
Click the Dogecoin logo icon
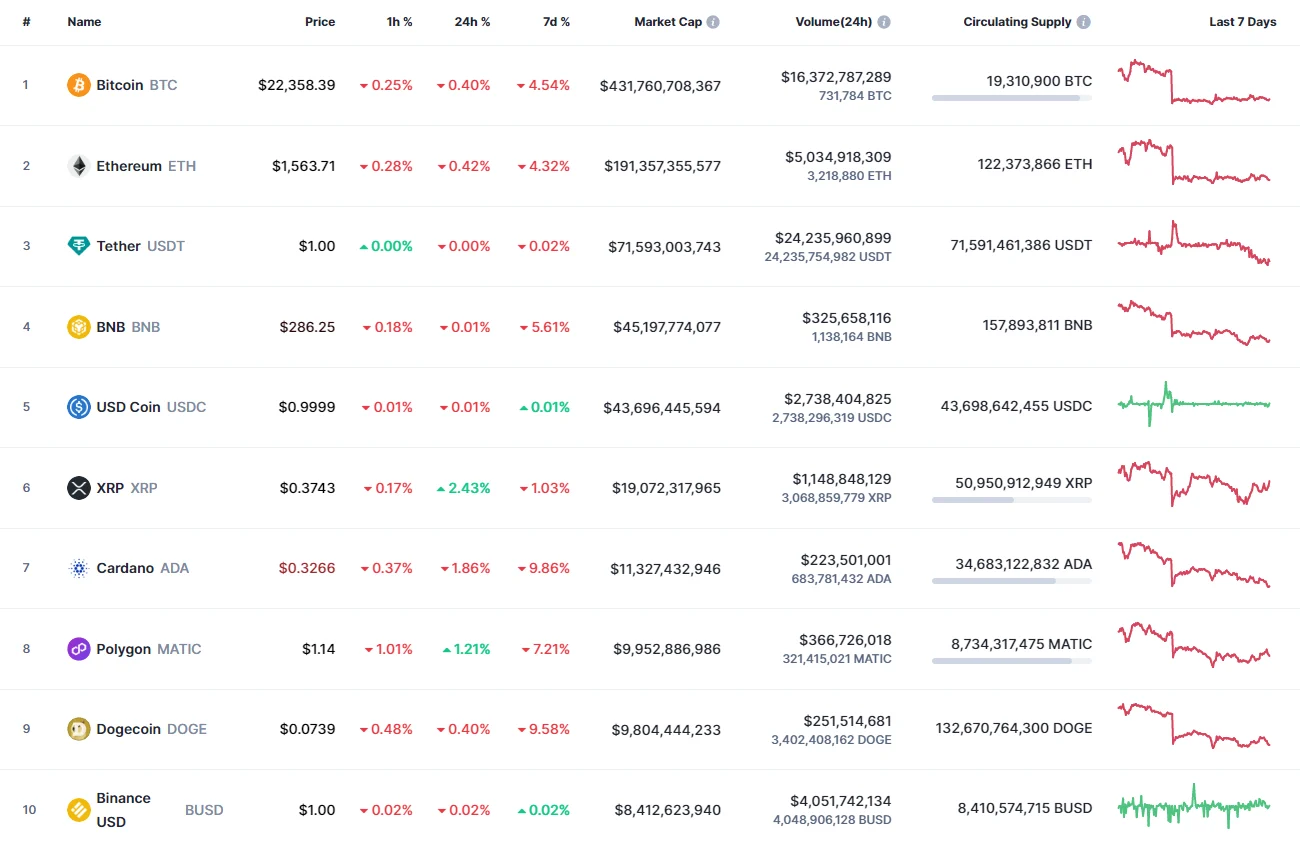pyautogui.click(x=78, y=729)
